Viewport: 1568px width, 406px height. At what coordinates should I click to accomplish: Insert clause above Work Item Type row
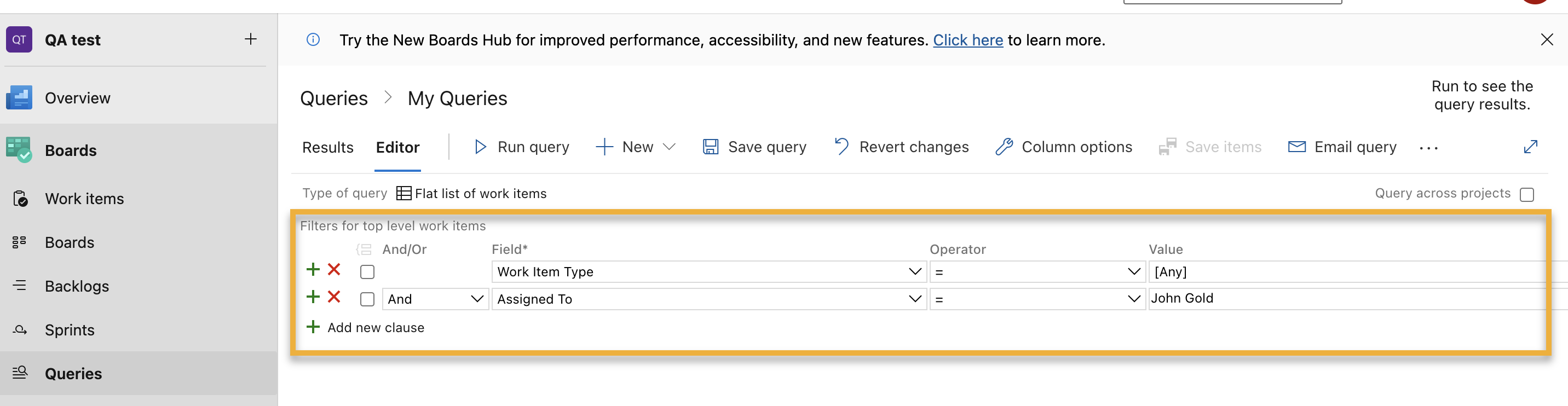tap(313, 270)
